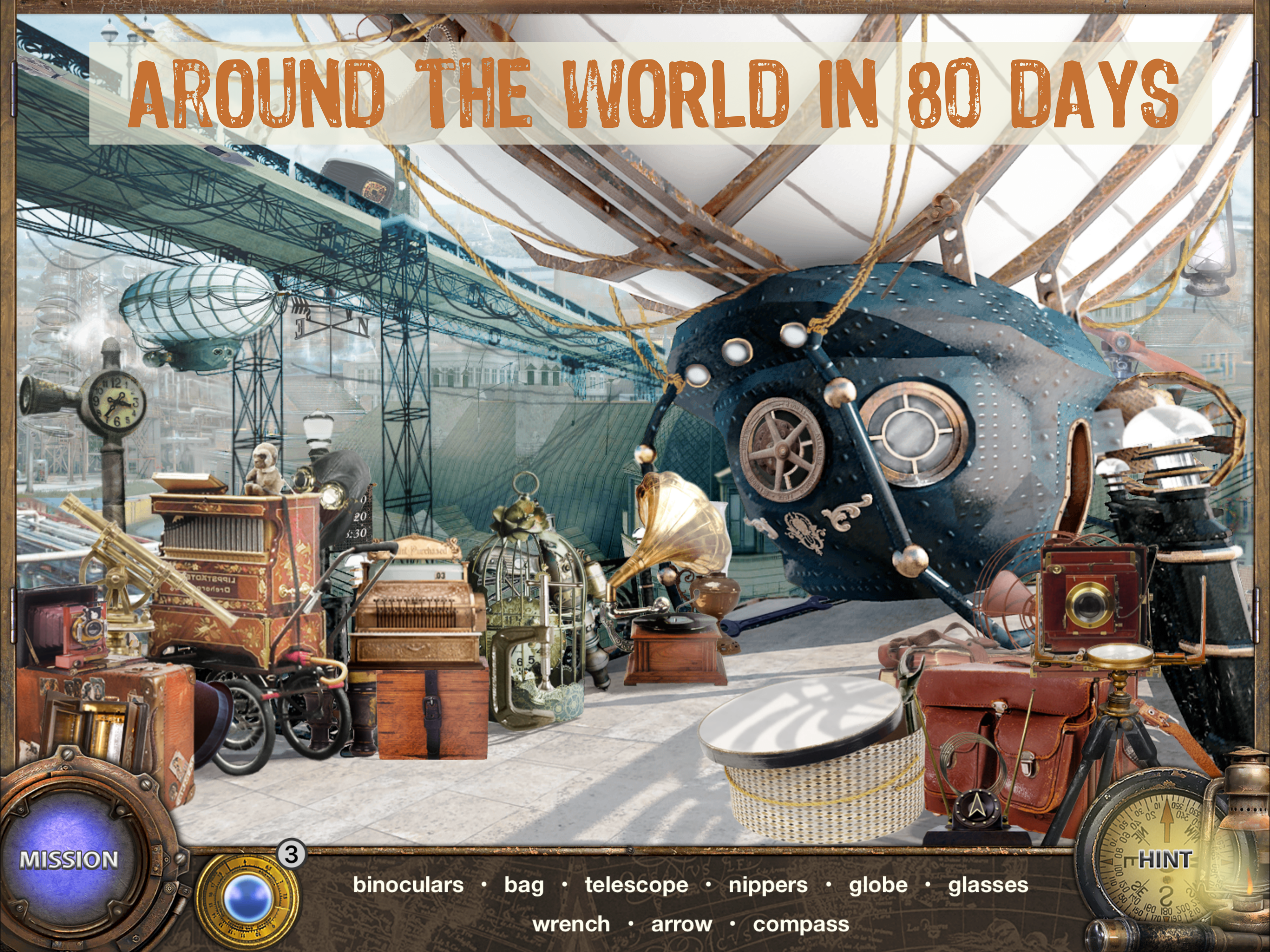Select the word 'telescope' in the list

coord(636,886)
